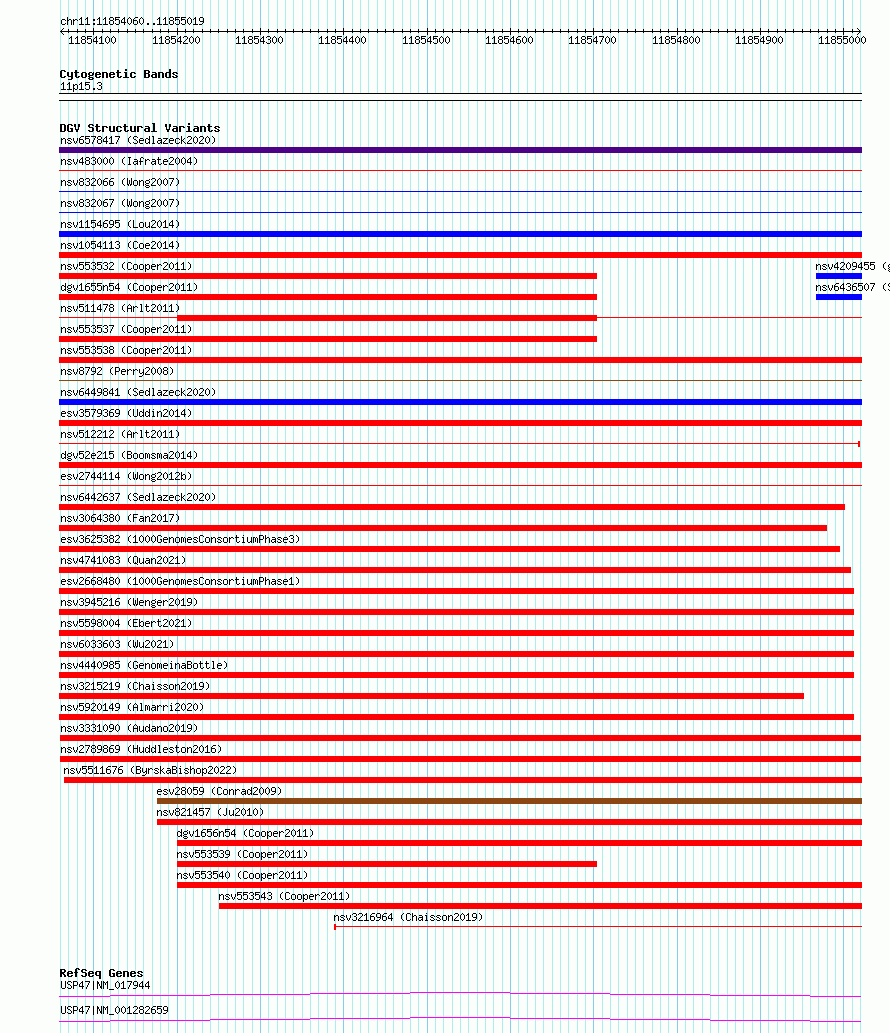
Task: Open variant nsv6033603 (Wu2021)
Action: 117,644
